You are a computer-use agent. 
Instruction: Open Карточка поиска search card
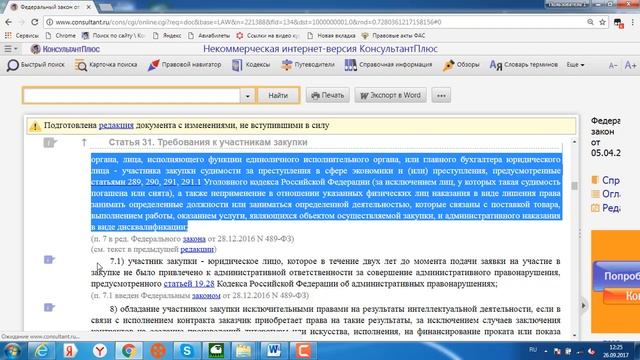[106, 65]
